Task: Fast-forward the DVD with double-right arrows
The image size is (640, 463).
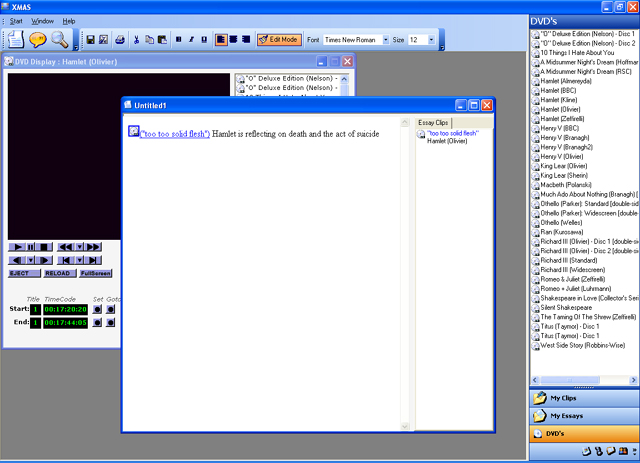Action: (93, 247)
